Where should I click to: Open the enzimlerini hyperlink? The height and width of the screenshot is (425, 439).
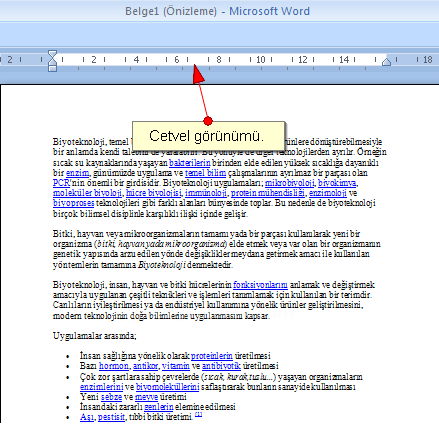click(102, 387)
